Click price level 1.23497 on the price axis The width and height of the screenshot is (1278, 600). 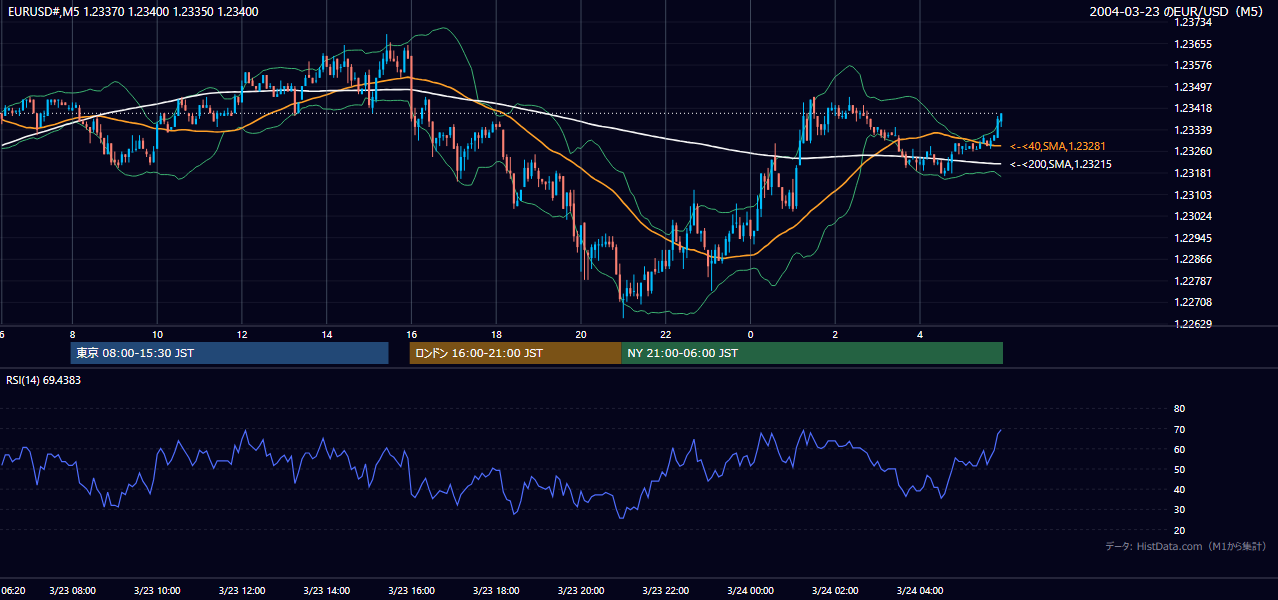click(x=1192, y=87)
